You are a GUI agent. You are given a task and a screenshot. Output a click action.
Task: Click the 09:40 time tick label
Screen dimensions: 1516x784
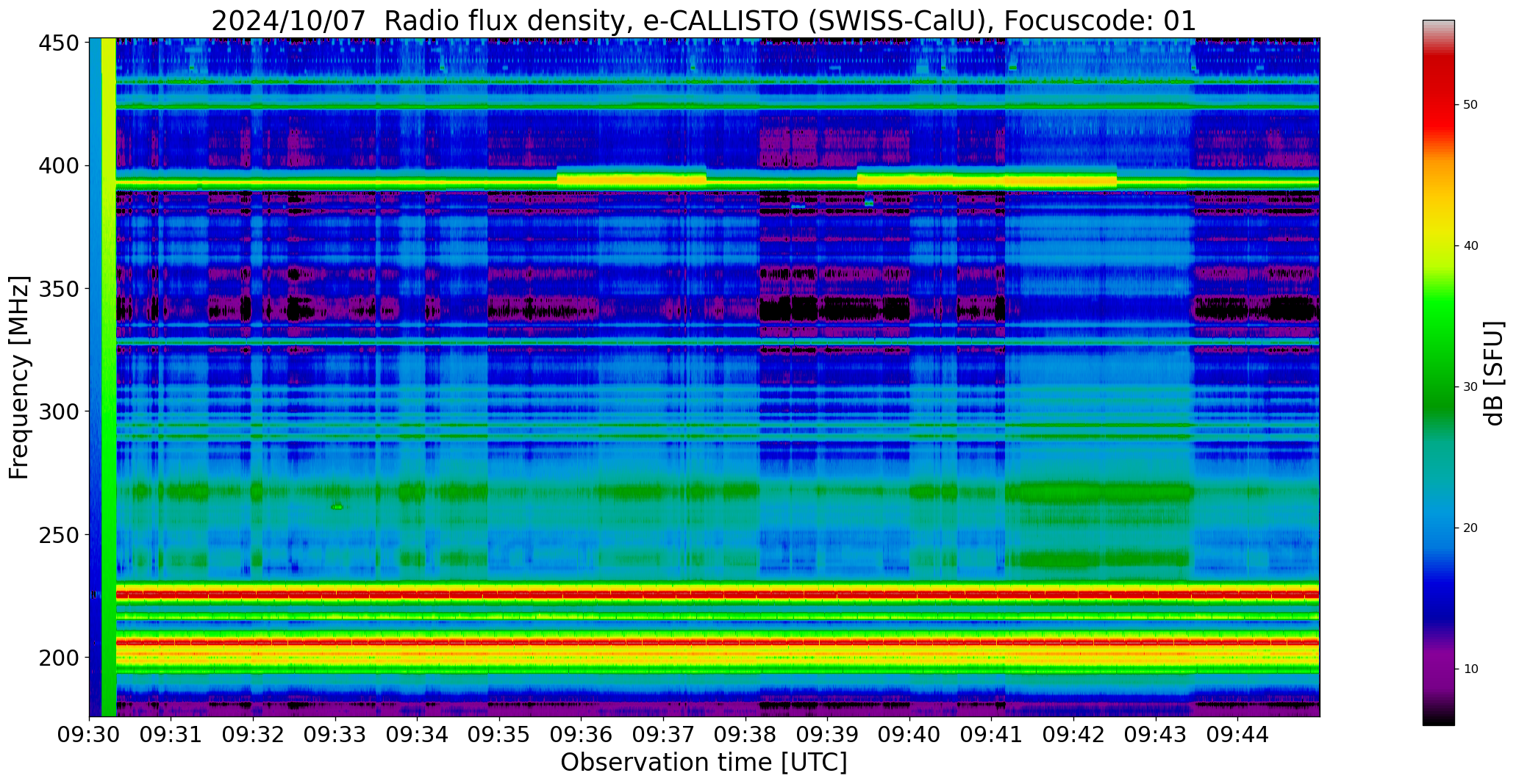[909, 734]
